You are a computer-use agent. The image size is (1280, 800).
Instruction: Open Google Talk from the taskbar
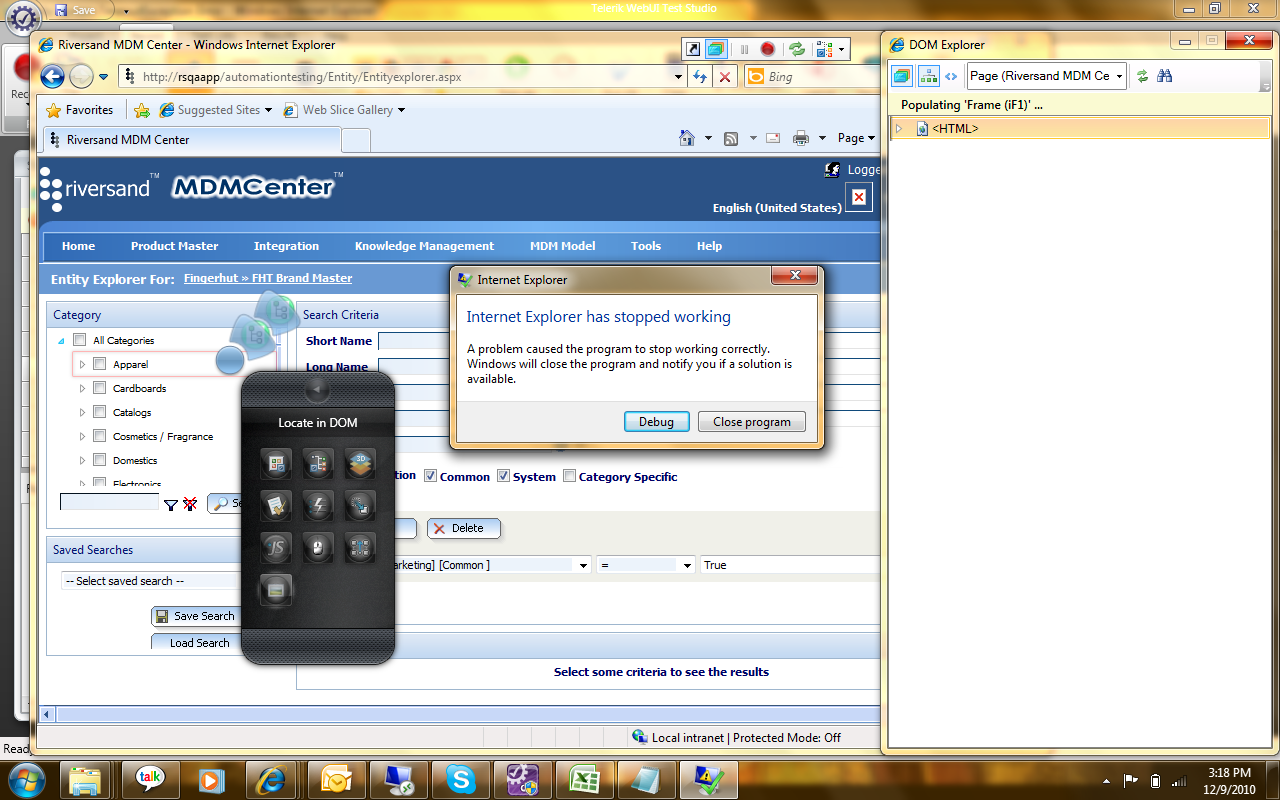click(151, 778)
